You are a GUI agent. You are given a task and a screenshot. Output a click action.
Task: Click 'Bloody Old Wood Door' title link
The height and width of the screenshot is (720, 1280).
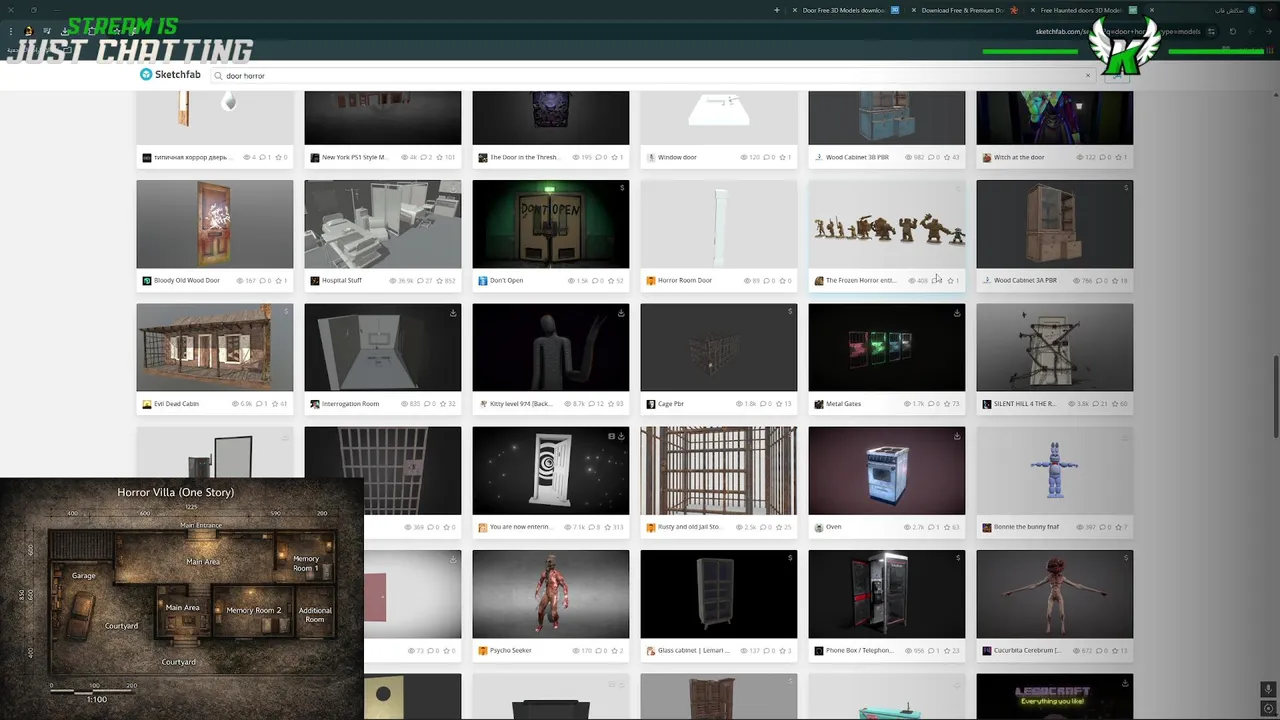pyautogui.click(x=187, y=281)
